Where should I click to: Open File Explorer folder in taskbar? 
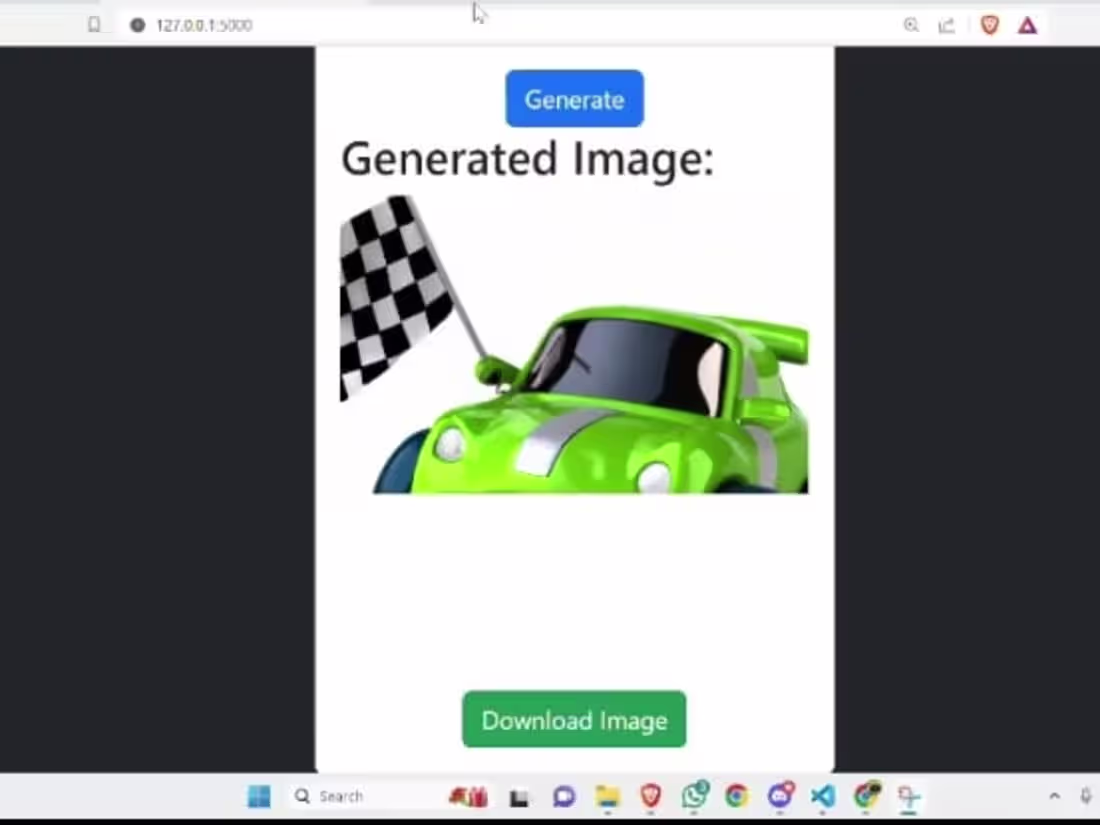point(608,797)
